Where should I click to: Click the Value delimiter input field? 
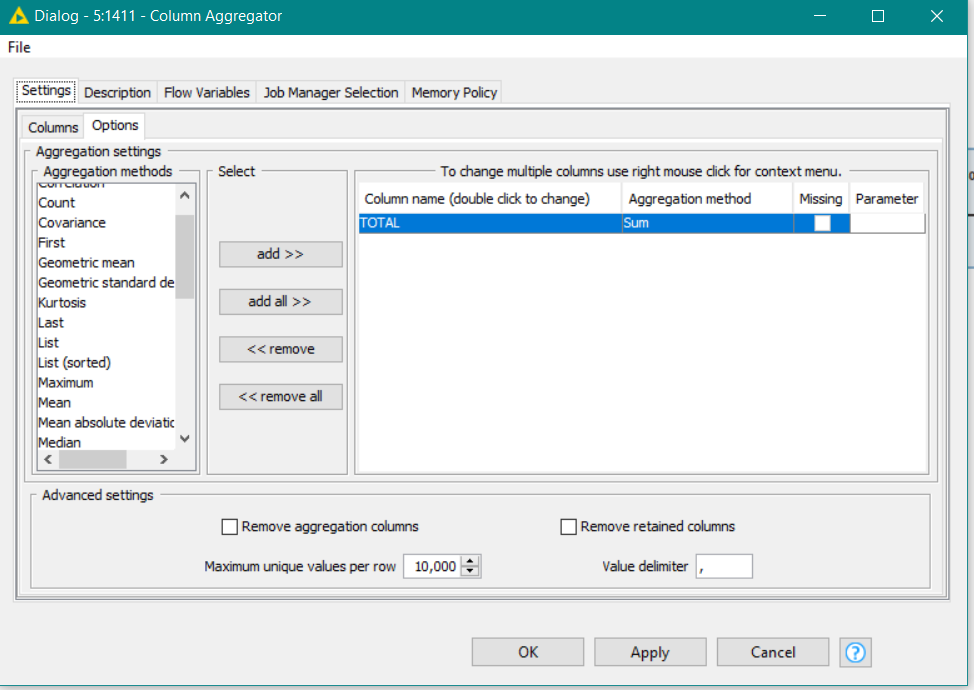point(723,566)
